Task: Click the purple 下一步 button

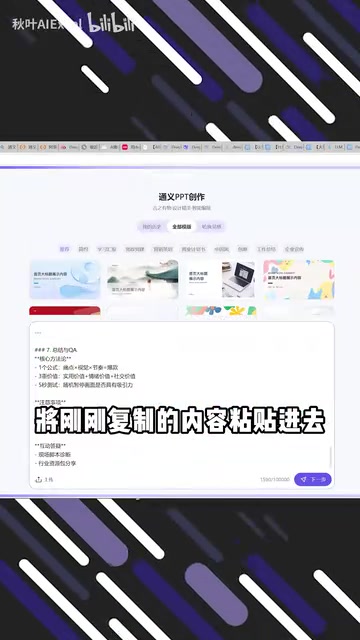Action: click(x=313, y=479)
